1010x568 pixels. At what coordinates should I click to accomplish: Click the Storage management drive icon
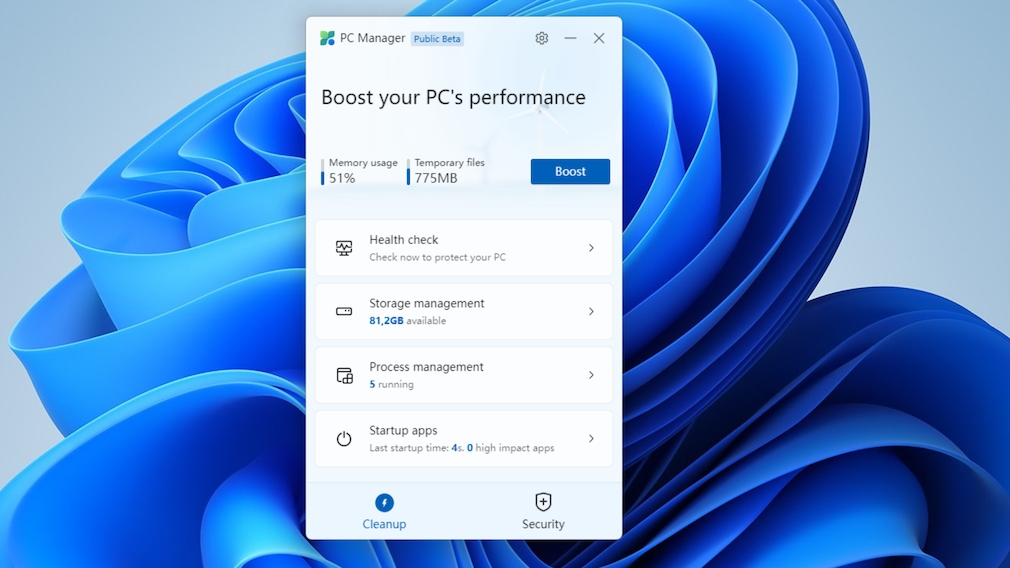[344, 311]
